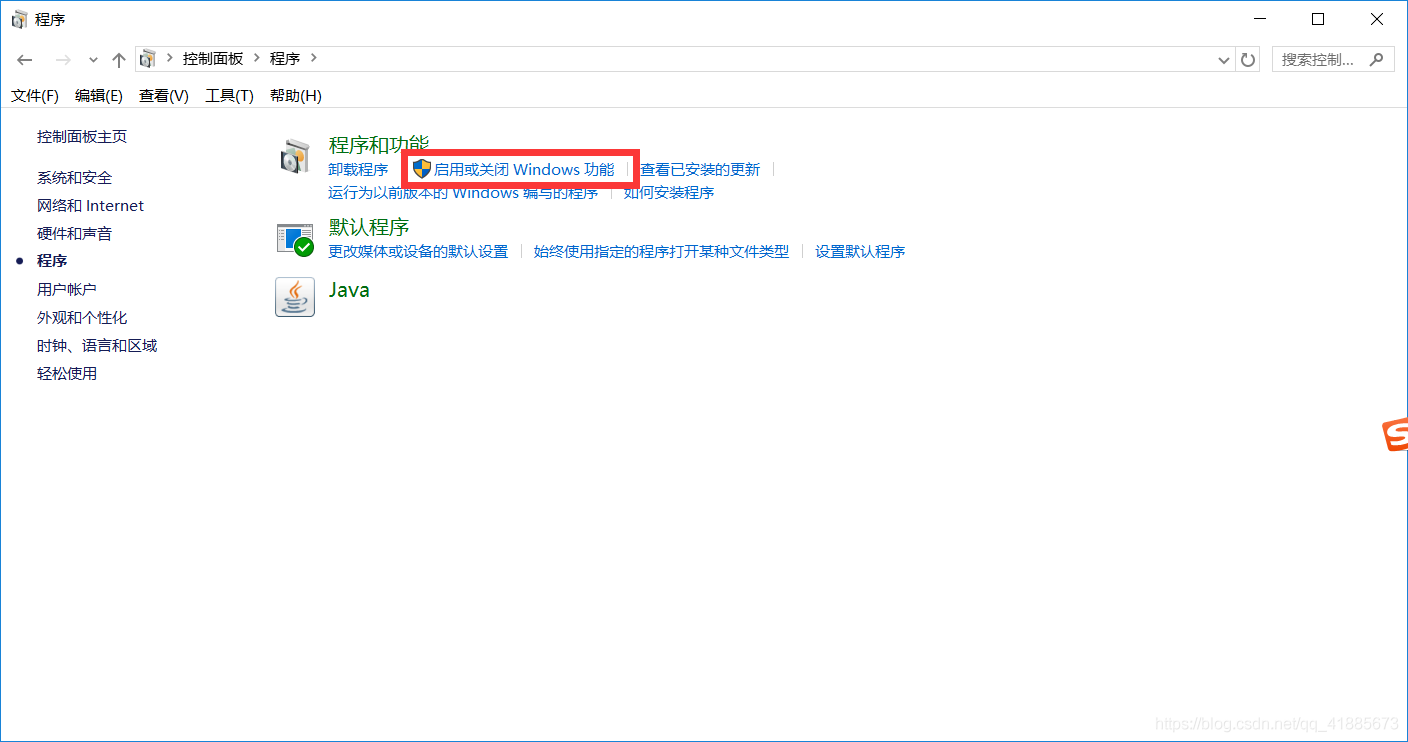Go to 外观和个性化 category

[x=82, y=318]
